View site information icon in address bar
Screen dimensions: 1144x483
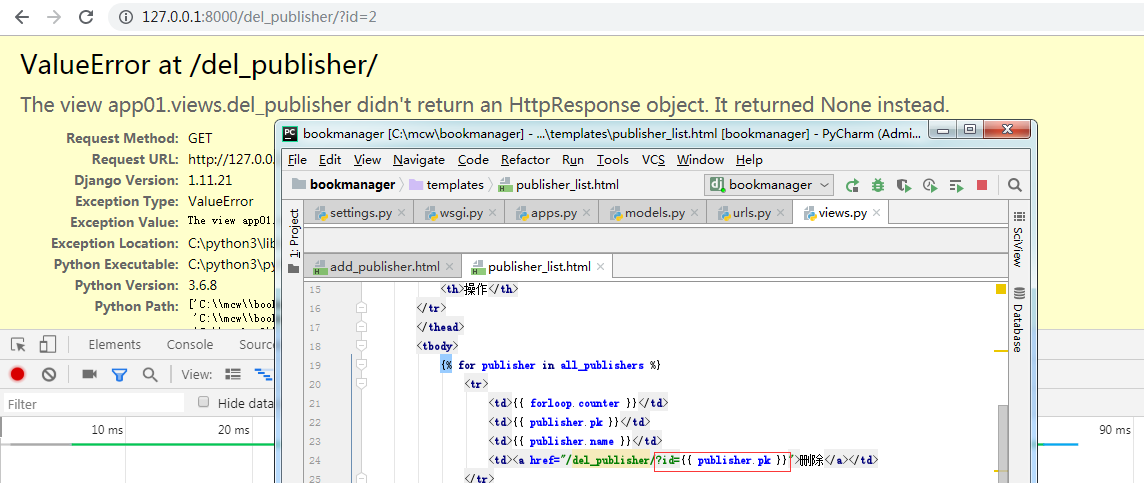click(x=125, y=16)
